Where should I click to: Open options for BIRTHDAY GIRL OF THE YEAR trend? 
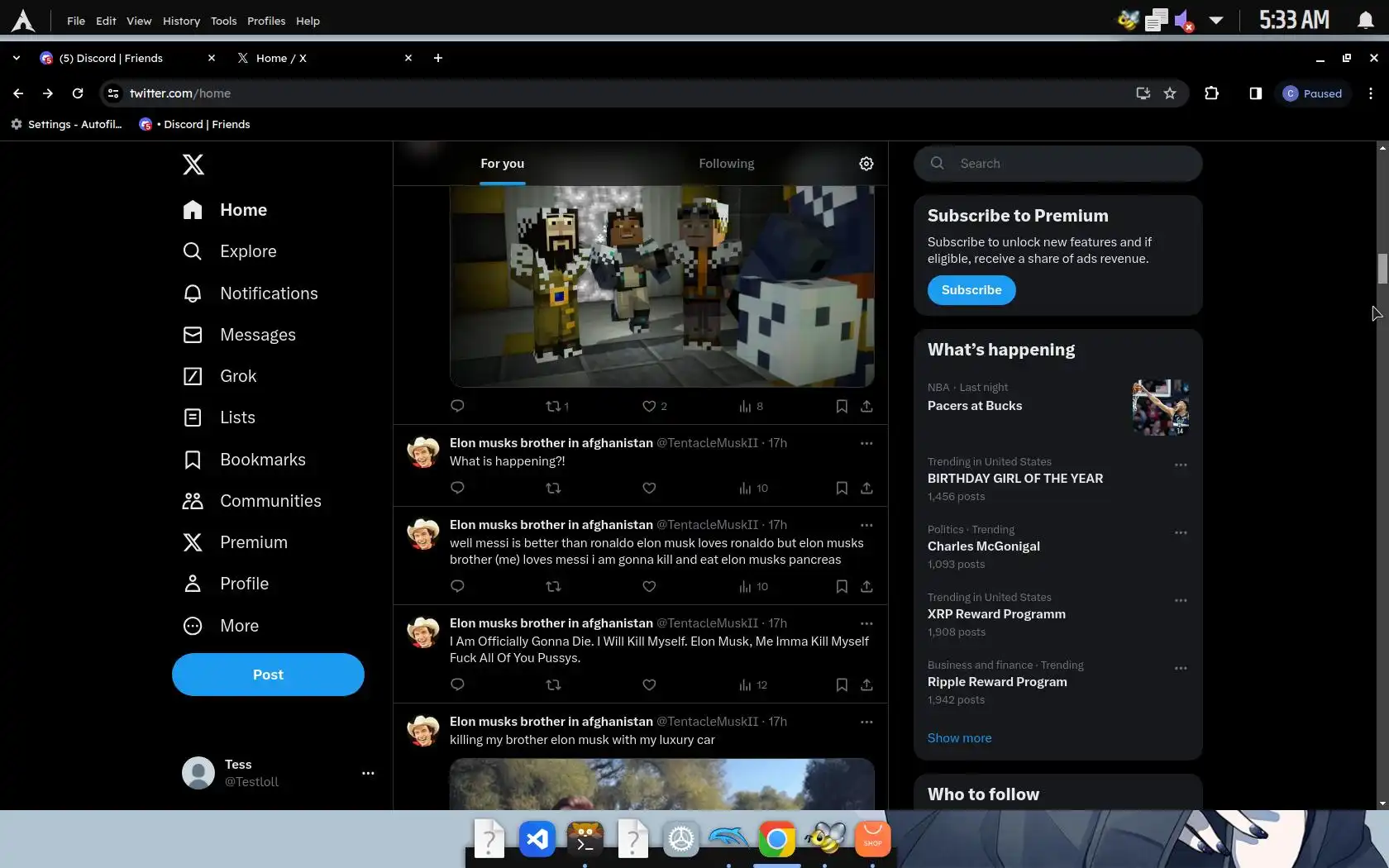(x=1181, y=465)
